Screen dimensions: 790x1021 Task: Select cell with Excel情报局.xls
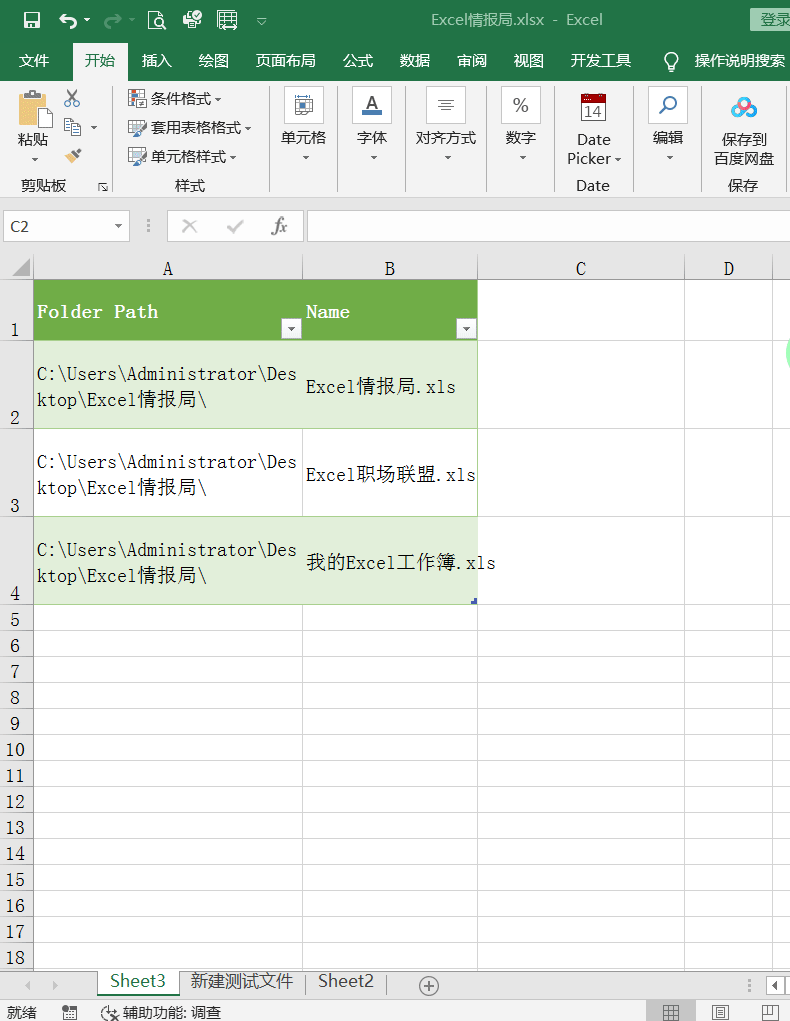[390, 385]
